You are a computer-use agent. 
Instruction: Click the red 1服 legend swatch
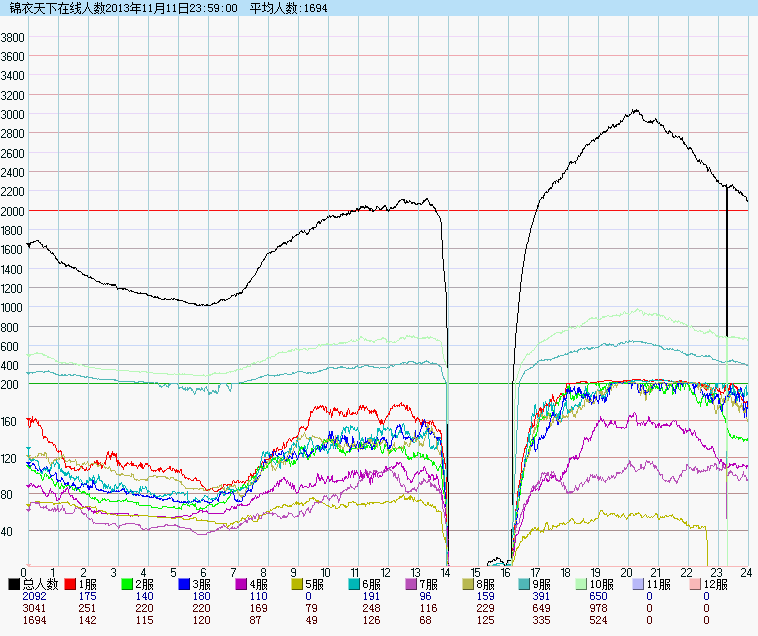pyautogui.click(x=71, y=583)
